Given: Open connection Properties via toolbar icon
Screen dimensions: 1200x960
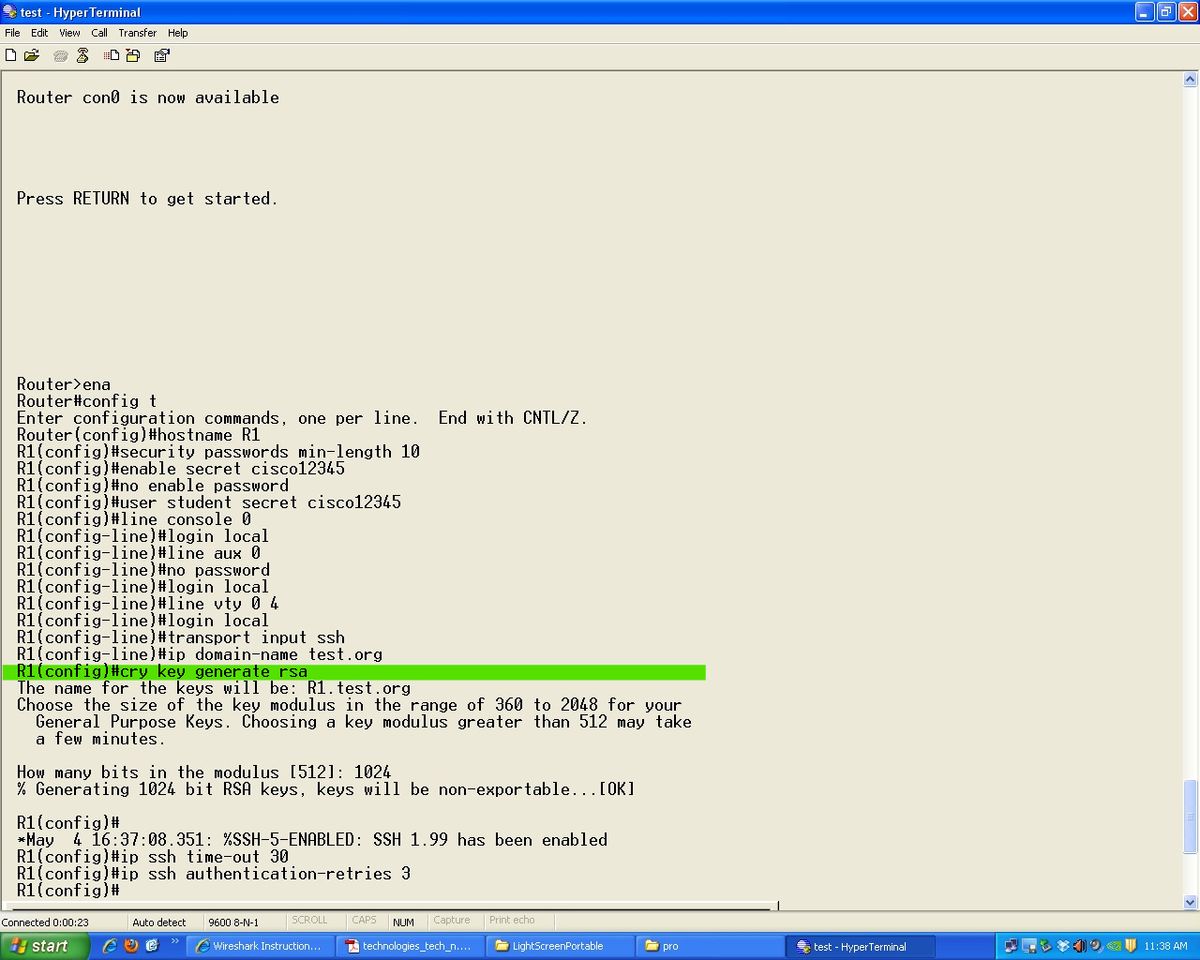Looking at the screenshot, I should (161, 55).
